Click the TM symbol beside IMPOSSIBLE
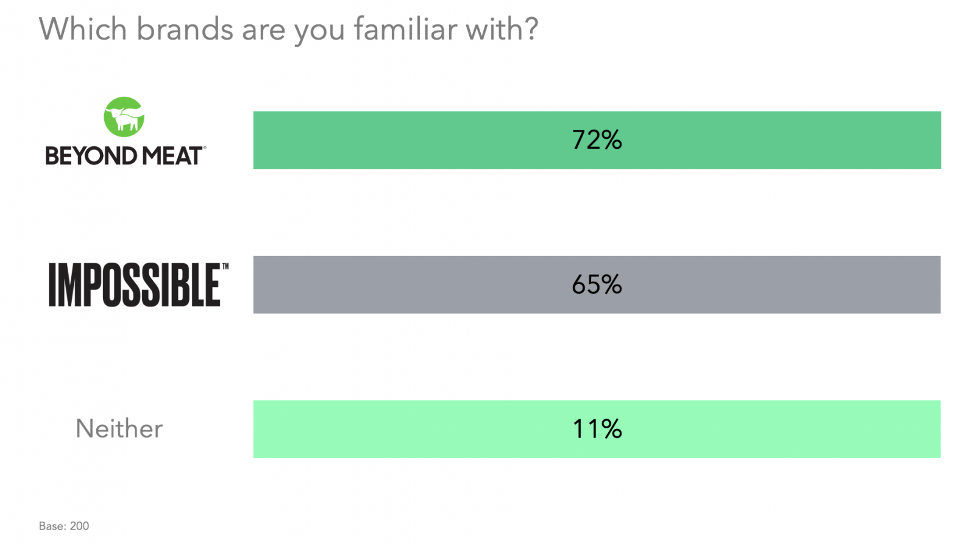 (x=224, y=268)
